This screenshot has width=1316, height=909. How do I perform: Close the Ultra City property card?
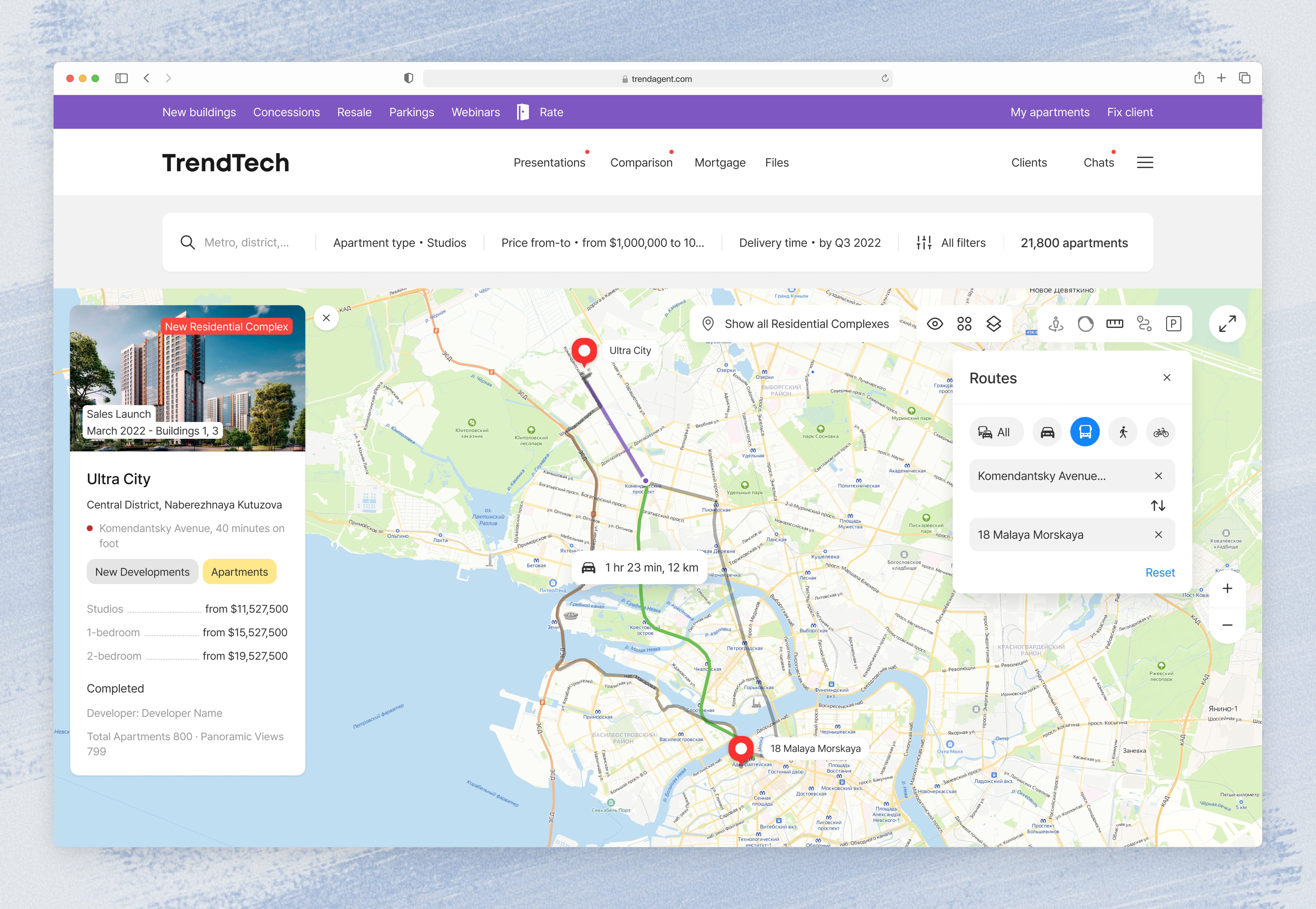point(326,318)
